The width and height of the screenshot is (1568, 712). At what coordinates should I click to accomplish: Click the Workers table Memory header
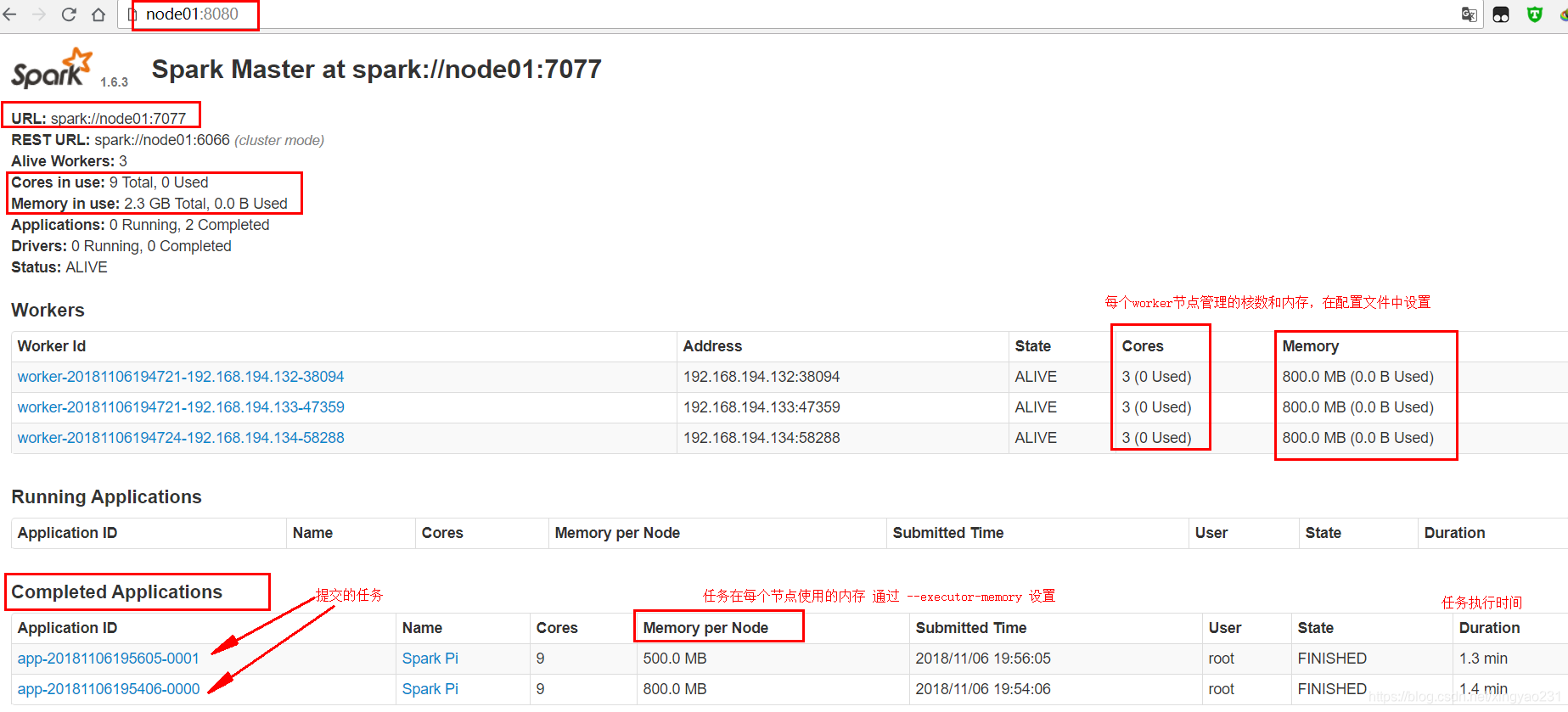point(1311,346)
